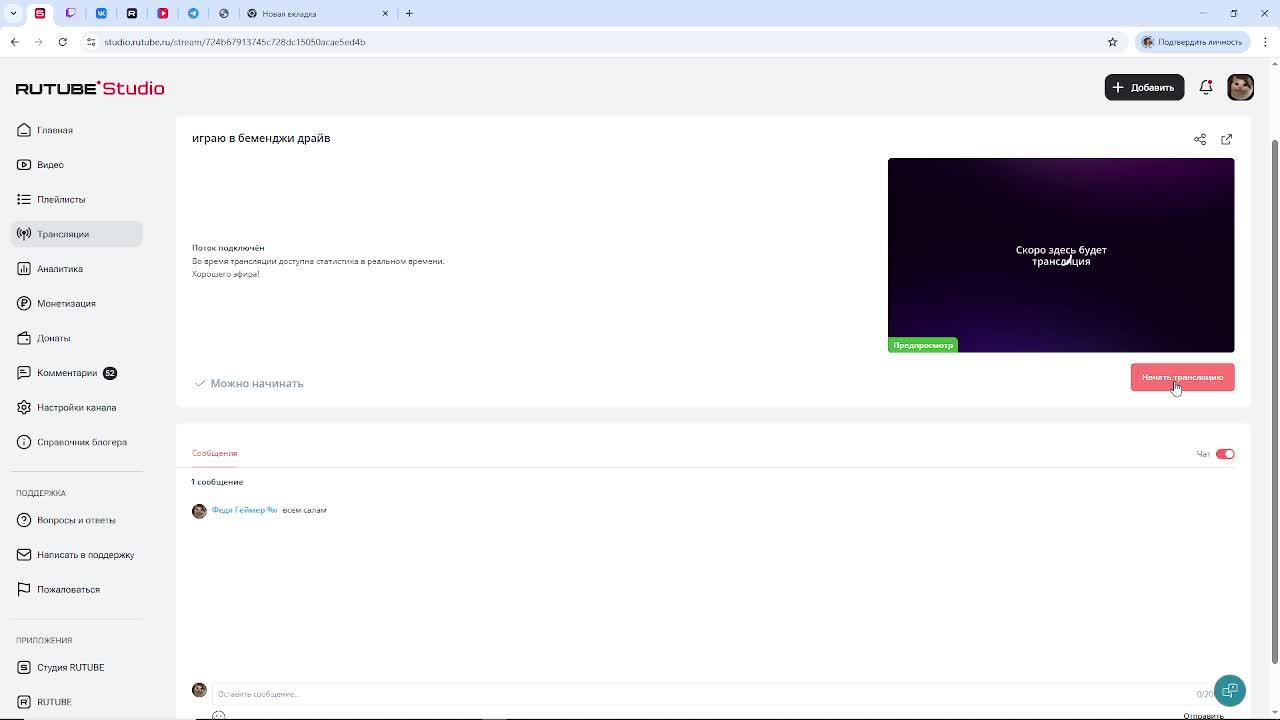This screenshot has width=1280, height=720.
Task: Open notifications bell icon
Action: point(1206,87)
